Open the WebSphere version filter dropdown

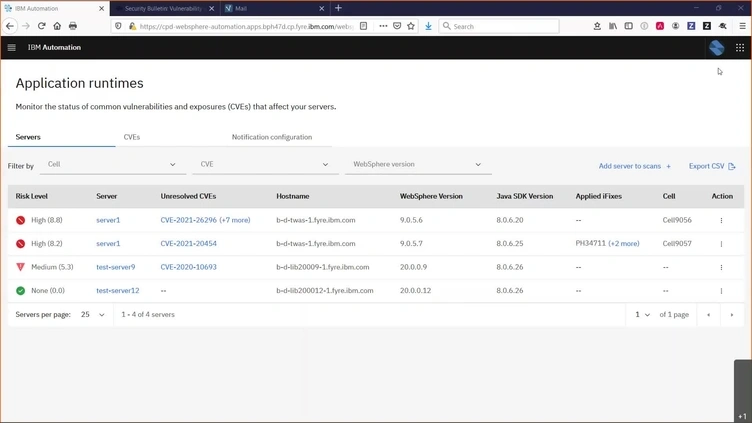click(418, 164)
